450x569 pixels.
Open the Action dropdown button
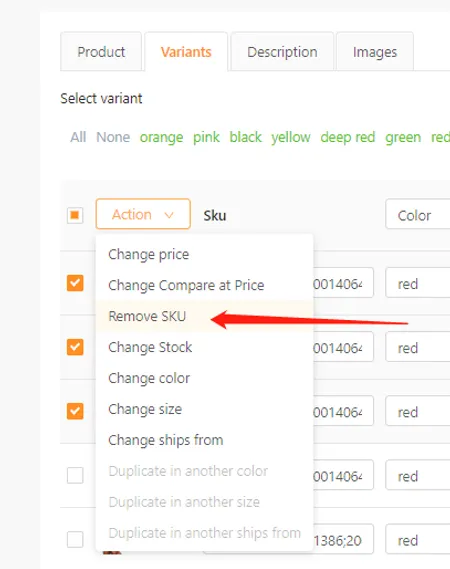pyautogui.click(x=143, y=214)
